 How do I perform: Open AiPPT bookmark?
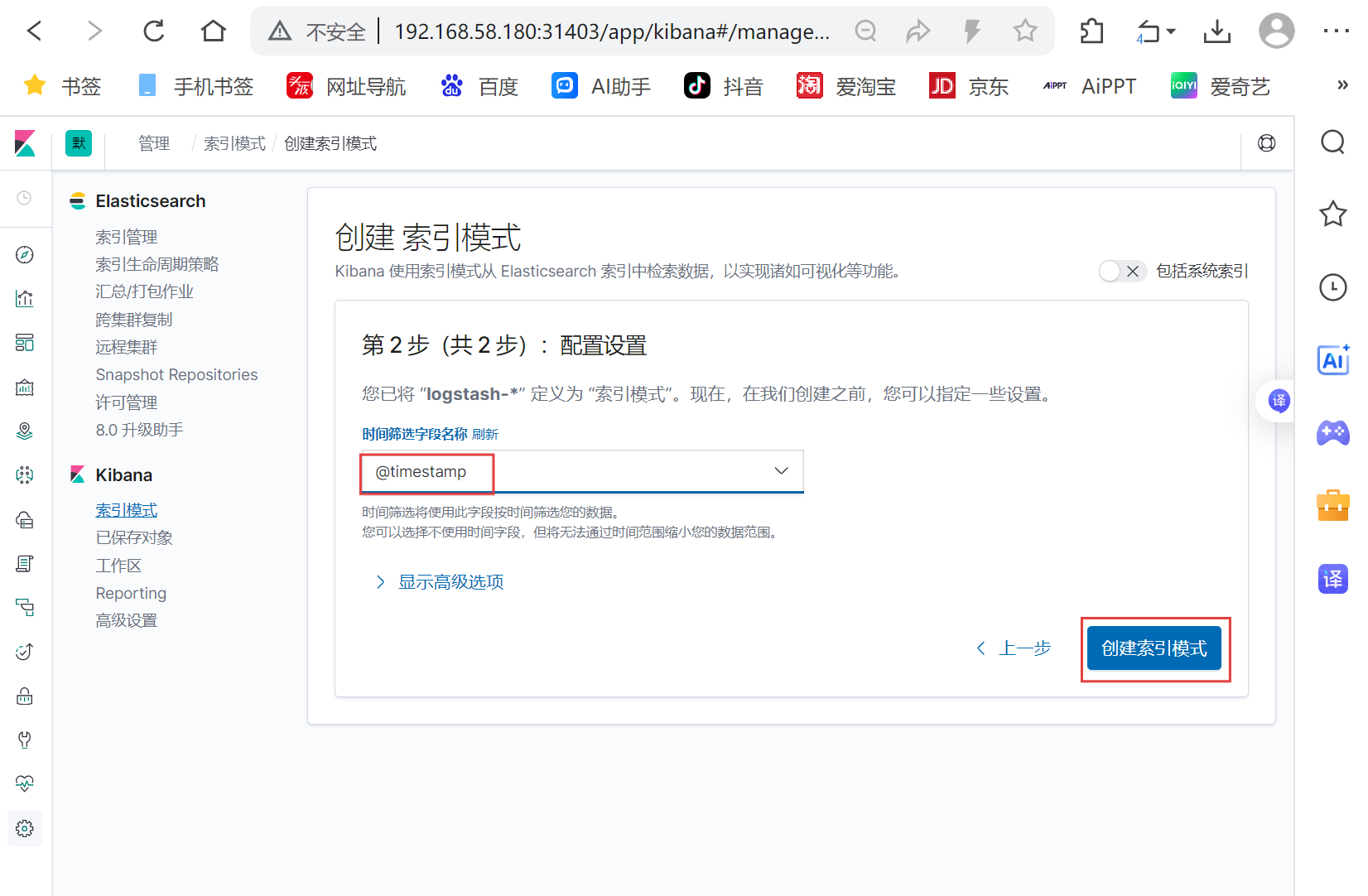point(1089,86)
